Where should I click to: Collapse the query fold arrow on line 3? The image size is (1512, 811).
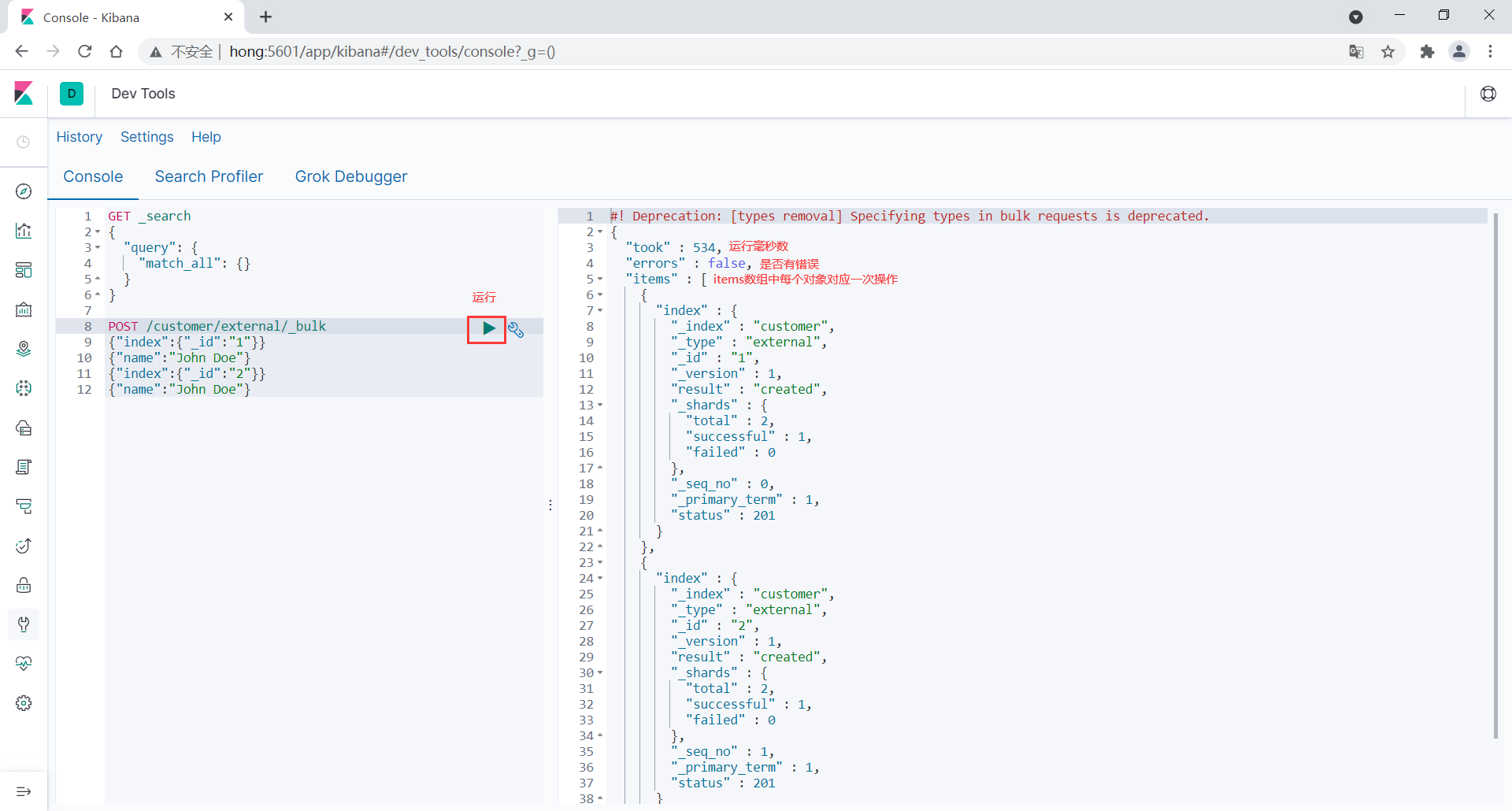(x=98, y=247)
